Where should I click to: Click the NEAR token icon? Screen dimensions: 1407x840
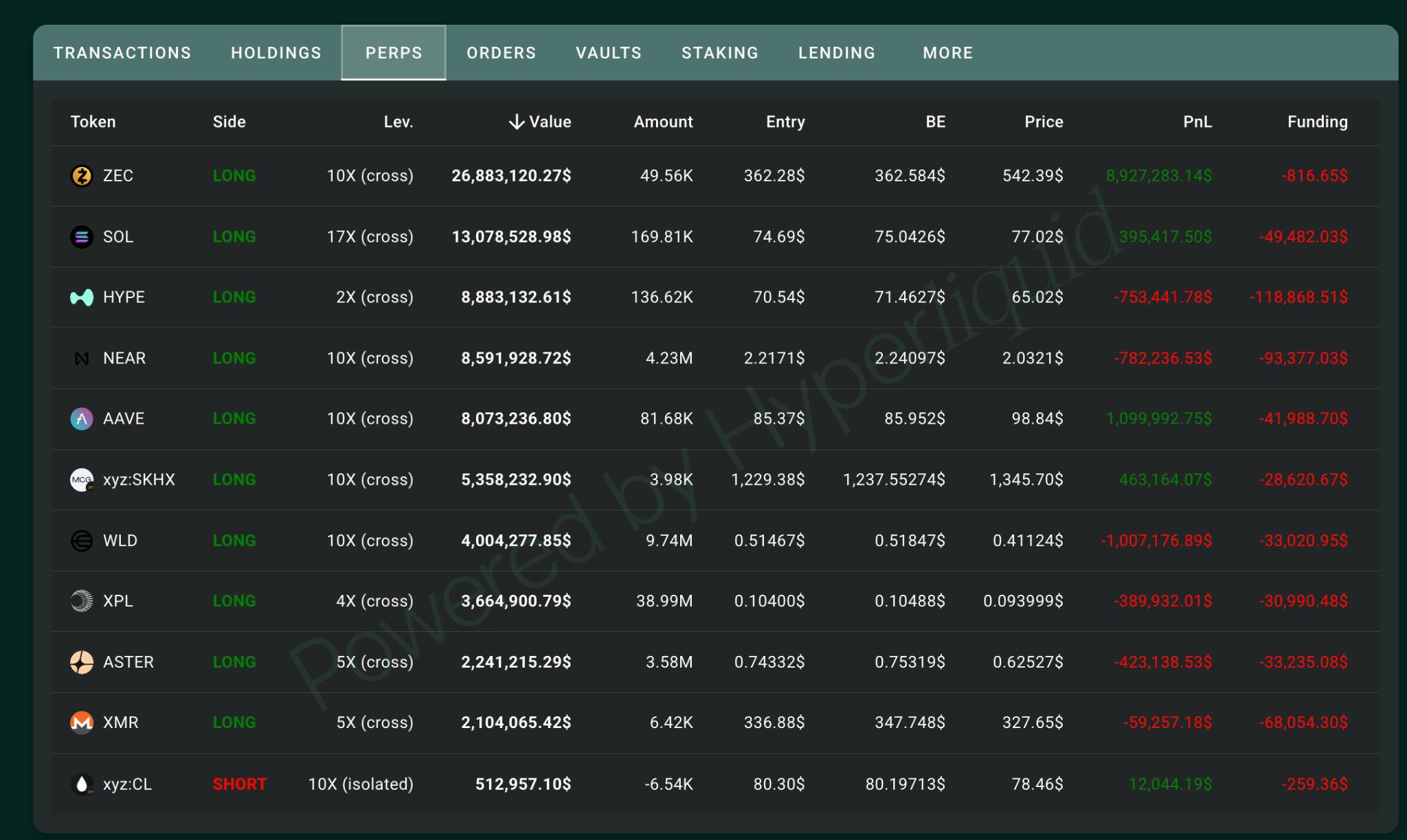coord(82,359)
